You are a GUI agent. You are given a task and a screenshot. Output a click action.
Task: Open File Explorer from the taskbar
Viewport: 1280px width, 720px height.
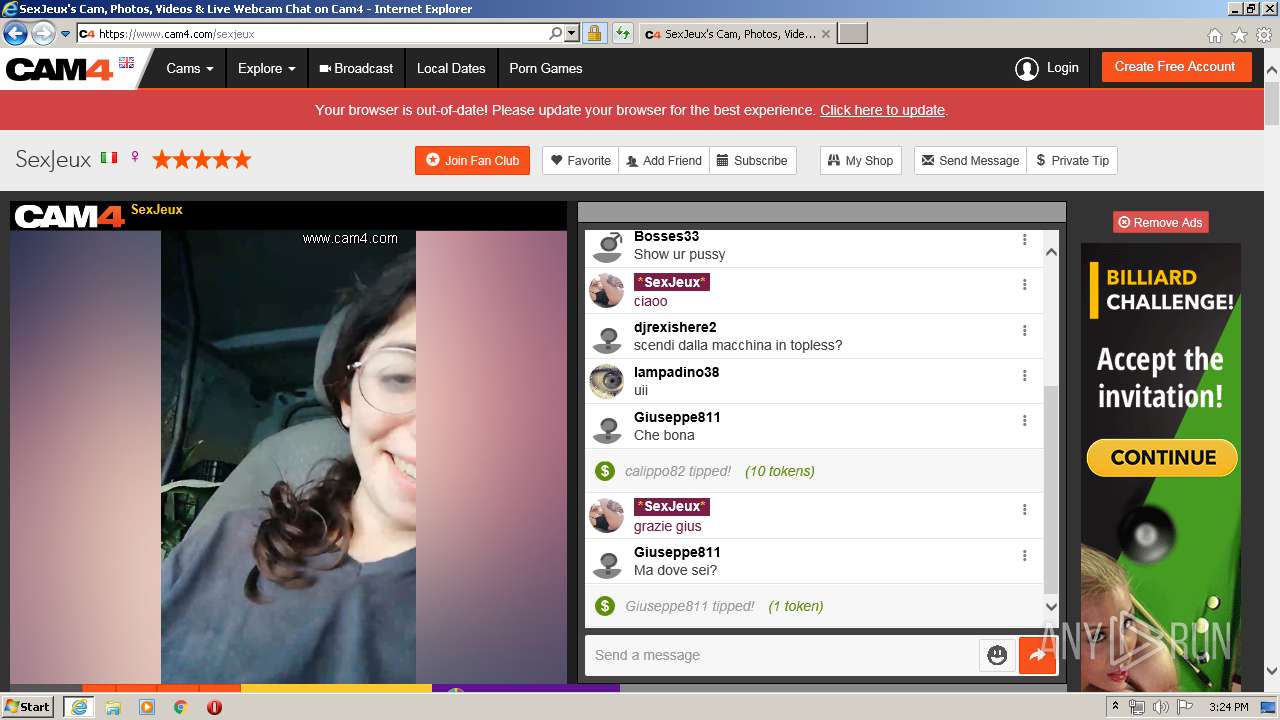[113, 707]
